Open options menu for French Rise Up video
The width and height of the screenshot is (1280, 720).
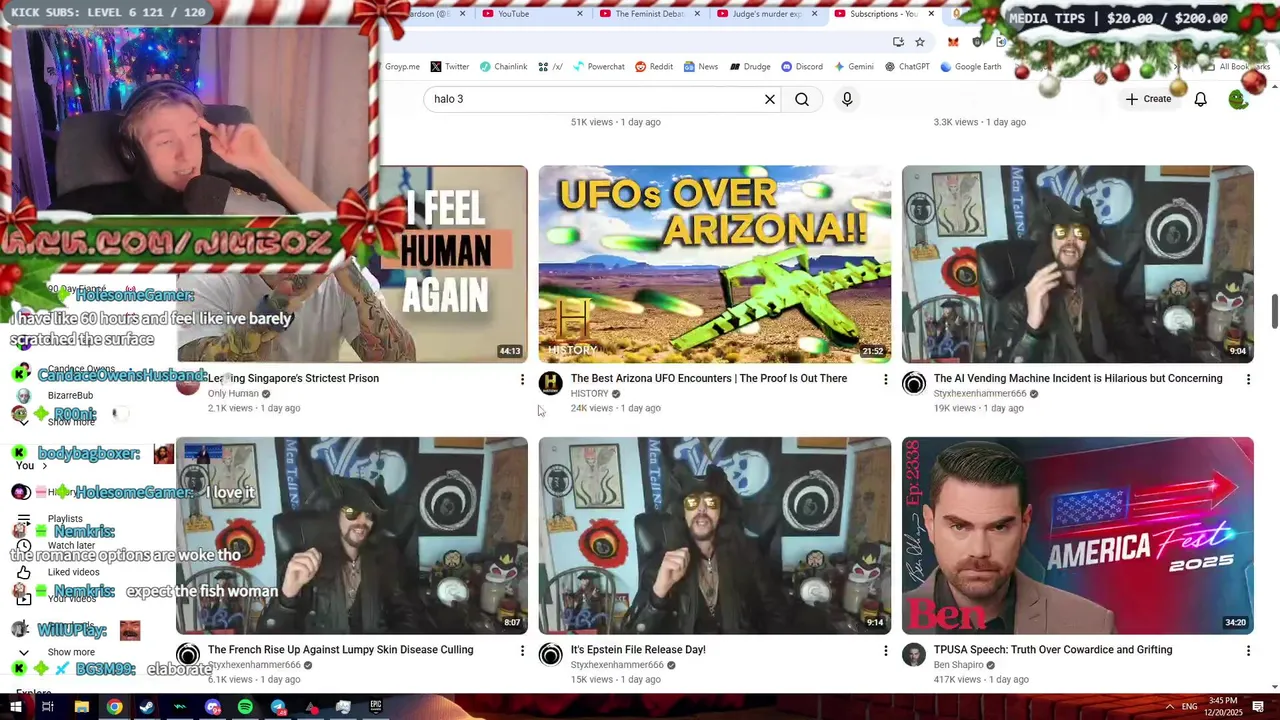[522, 651]
